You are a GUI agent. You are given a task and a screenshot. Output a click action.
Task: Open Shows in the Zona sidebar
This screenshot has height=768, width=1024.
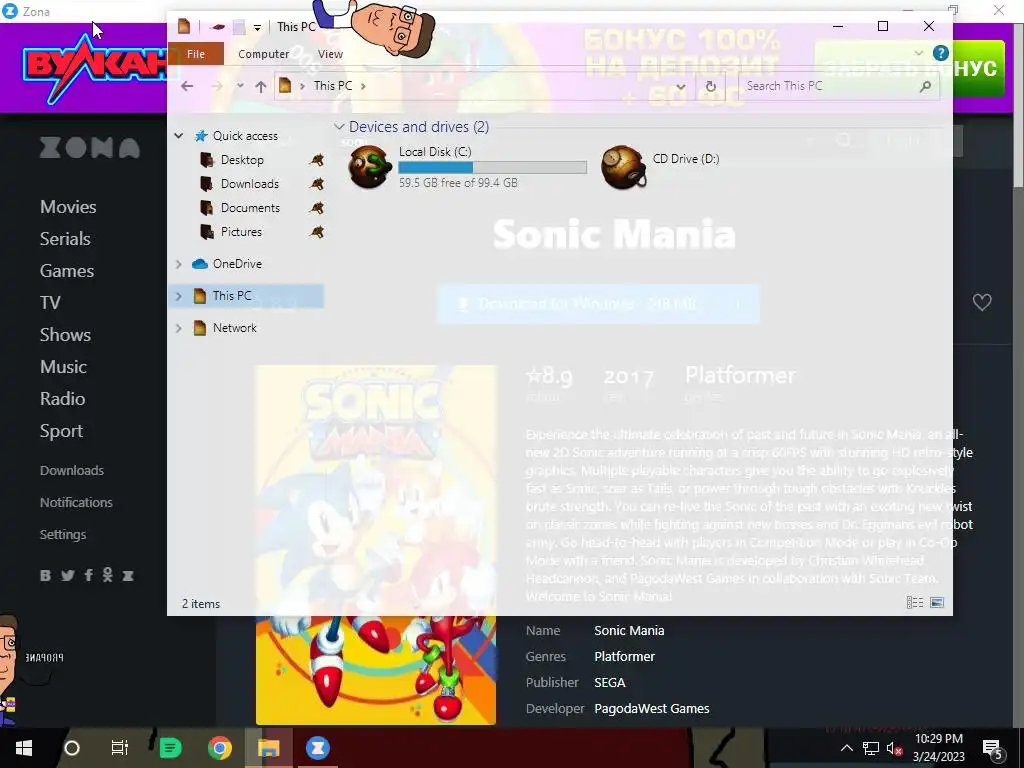tap(65, 335)
